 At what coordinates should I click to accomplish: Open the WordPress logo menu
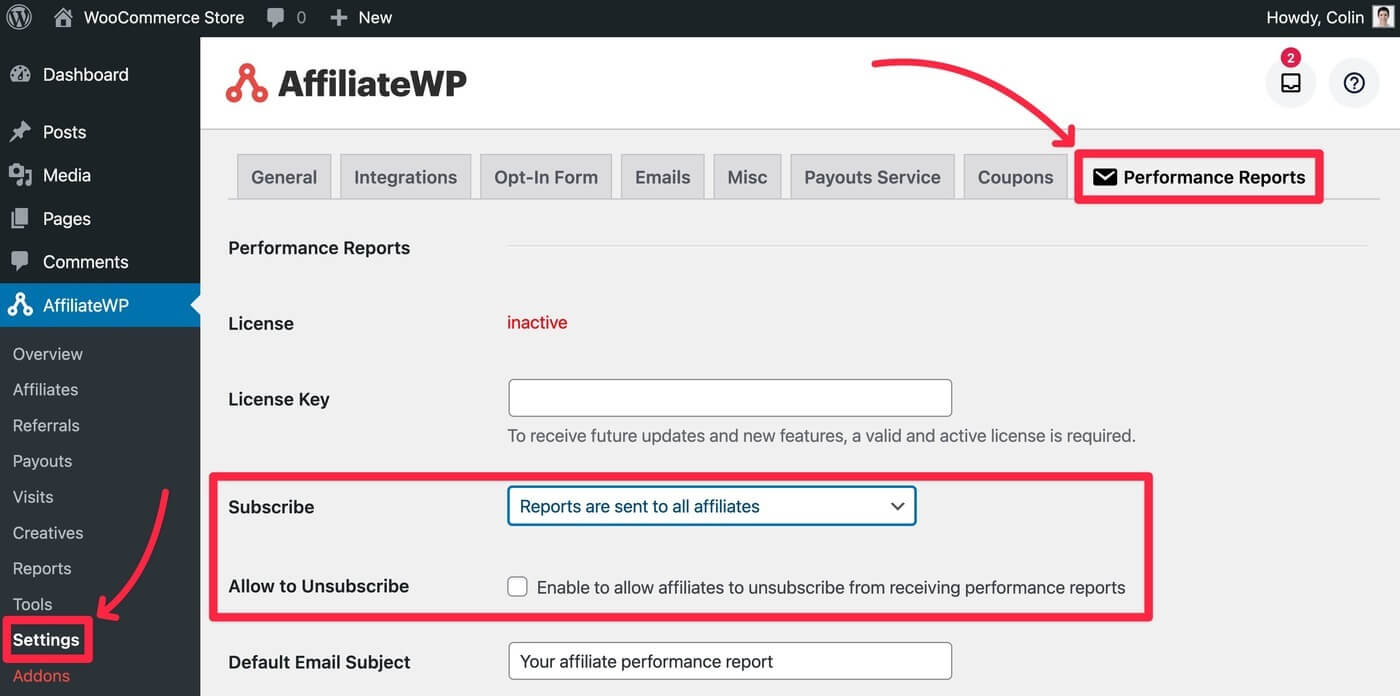(19, 17)
